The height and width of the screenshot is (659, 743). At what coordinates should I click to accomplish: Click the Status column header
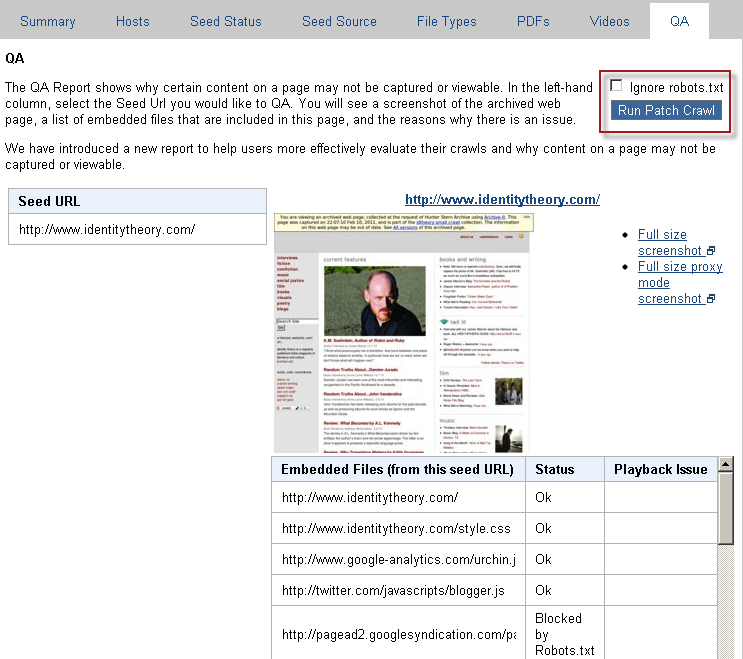pos(554,469)
